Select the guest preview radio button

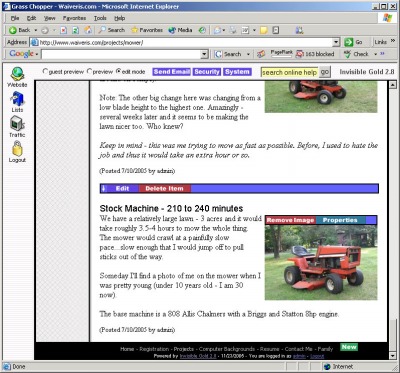[46, 71]
